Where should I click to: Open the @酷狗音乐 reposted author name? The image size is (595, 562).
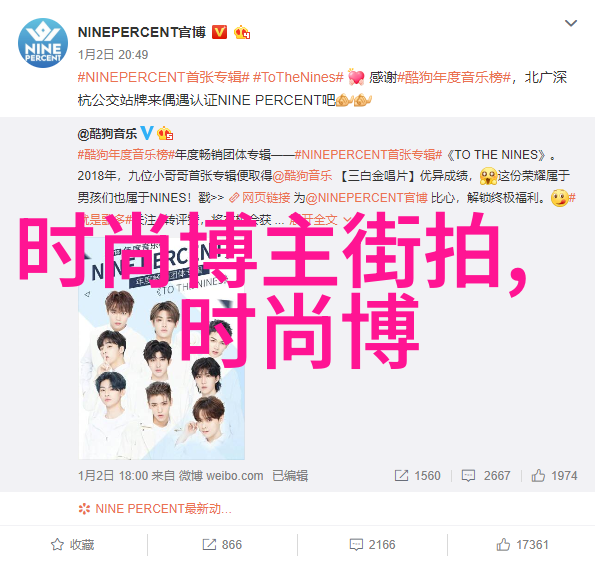107,134
